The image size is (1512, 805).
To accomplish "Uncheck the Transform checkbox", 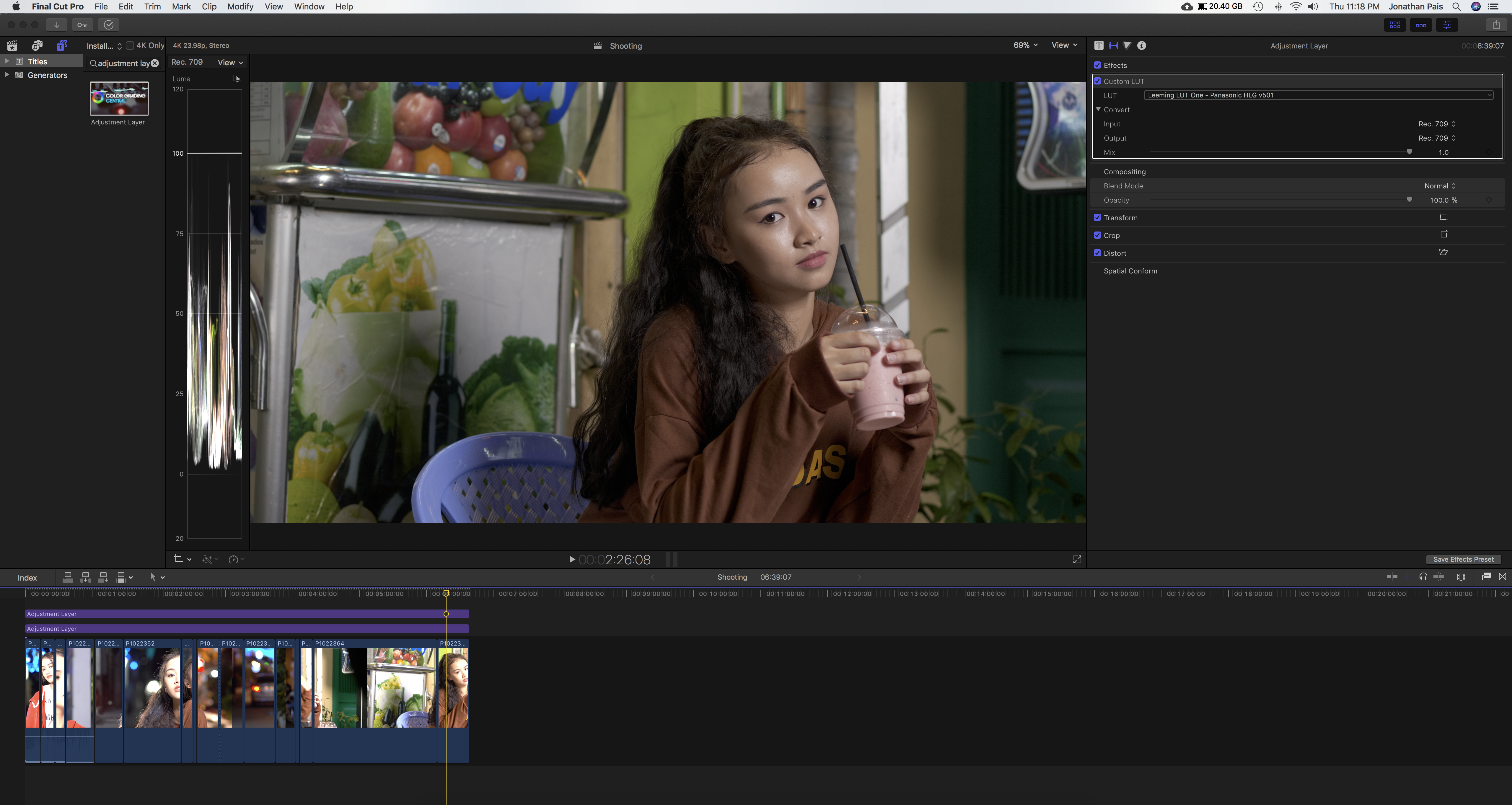I will pyautogui.click(x=1098, y=218).
